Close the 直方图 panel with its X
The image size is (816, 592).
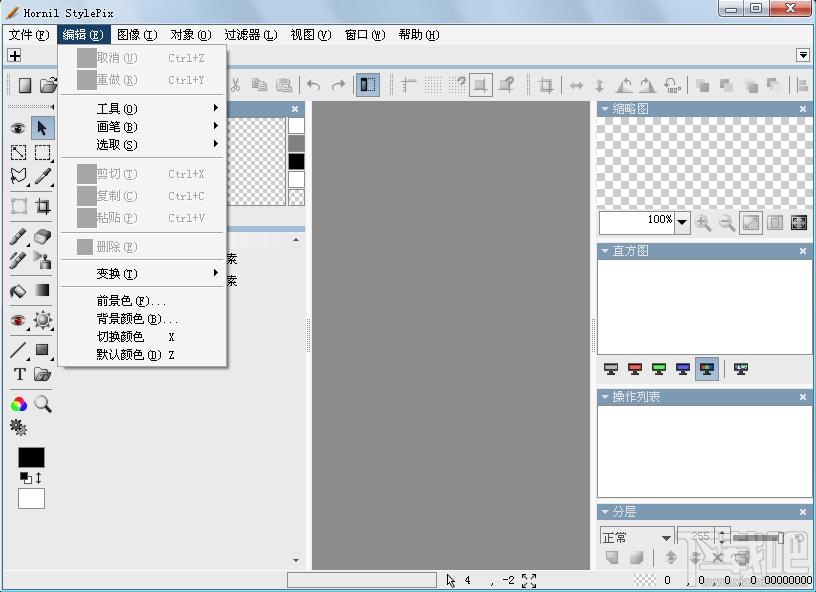(x=802, y=251)
